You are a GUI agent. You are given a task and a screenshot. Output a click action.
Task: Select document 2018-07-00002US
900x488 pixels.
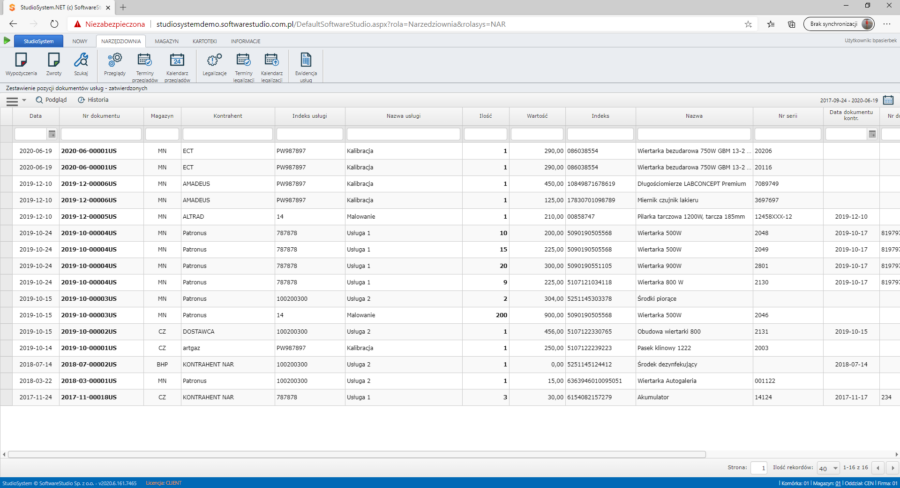88,364
